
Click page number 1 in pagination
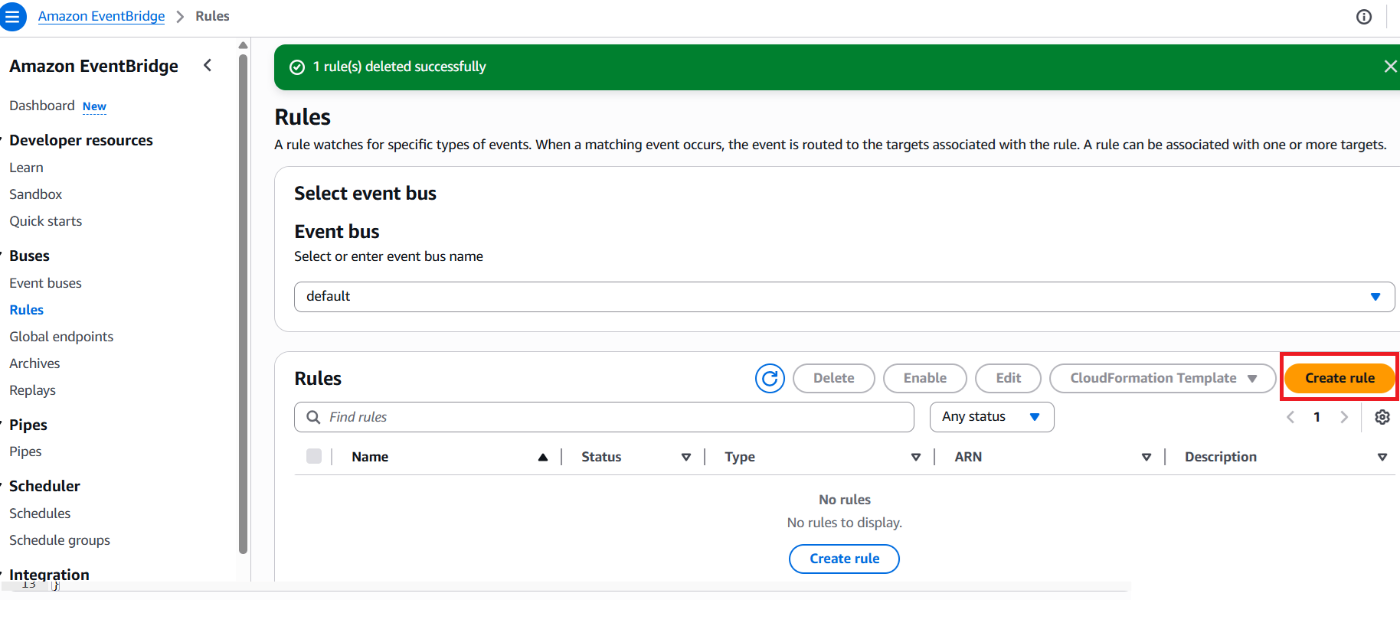tap(1317, 417)
